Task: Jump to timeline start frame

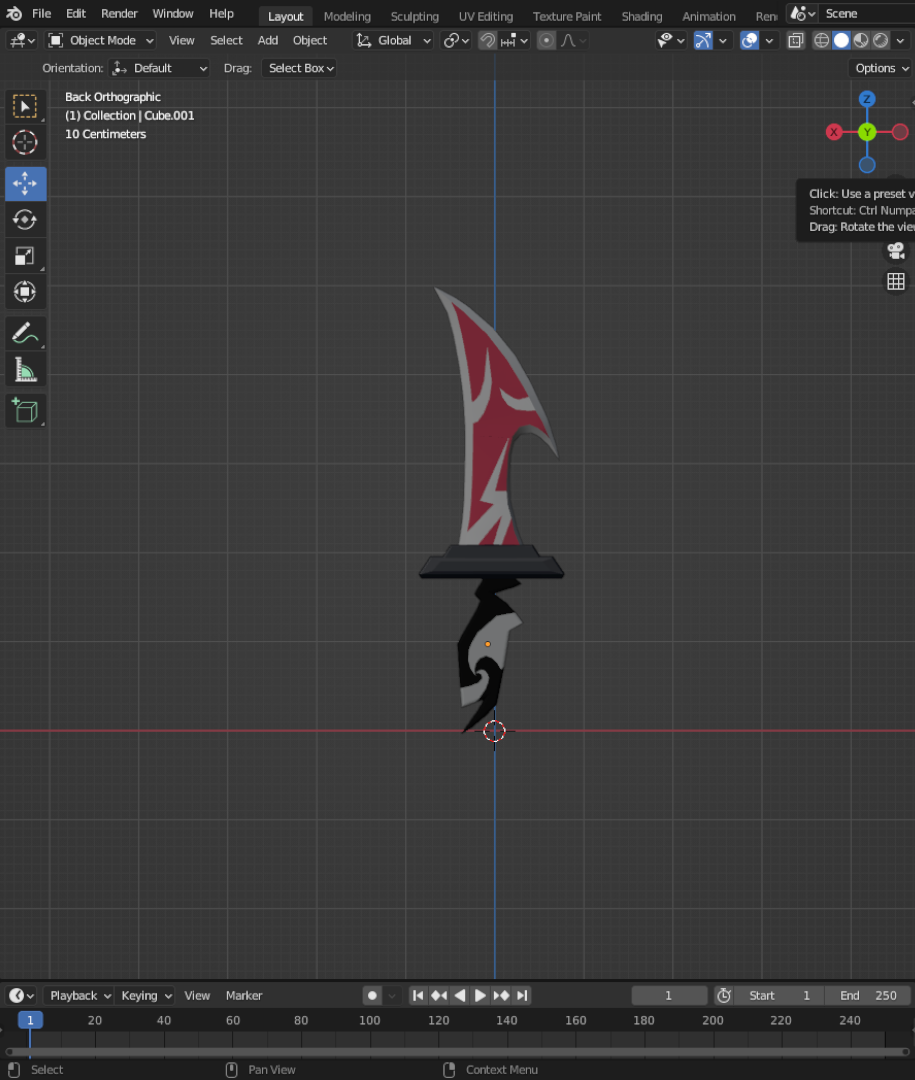Action: click(x=418, y=995)
